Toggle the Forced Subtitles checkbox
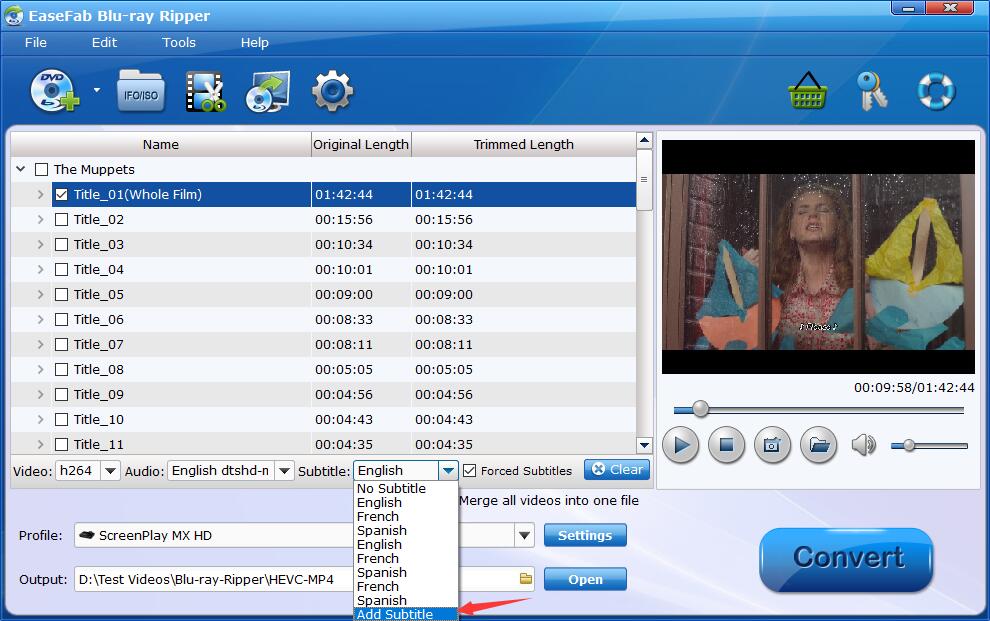The height and width of the screenshot is (621, 990). 469,471
